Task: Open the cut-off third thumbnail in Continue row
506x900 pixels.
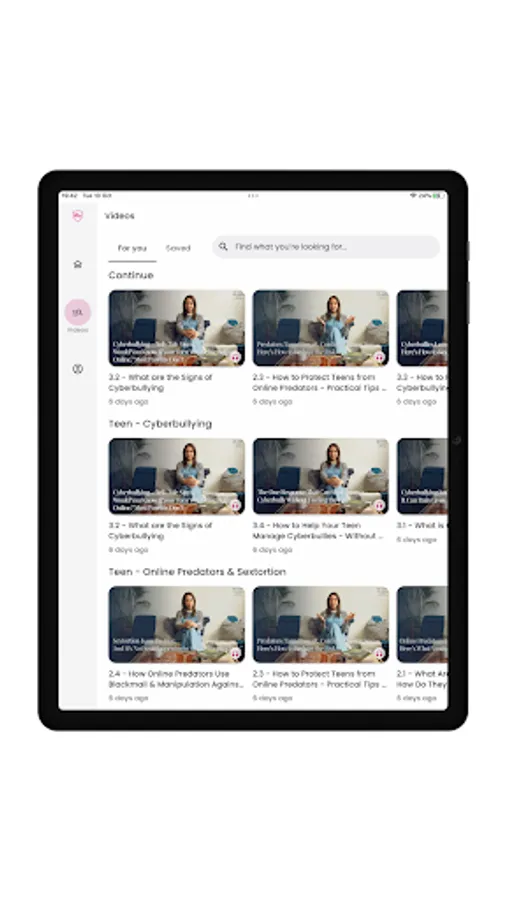Action: [422, 328]
